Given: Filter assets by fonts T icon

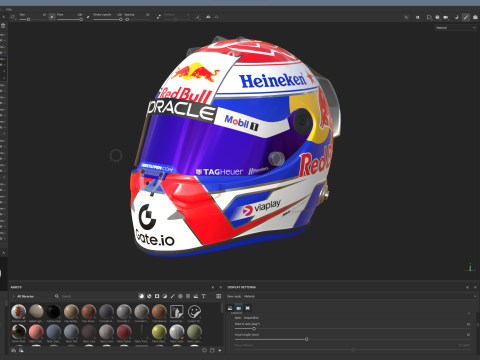Looking at the screenshot, I should tap(203, 296).
